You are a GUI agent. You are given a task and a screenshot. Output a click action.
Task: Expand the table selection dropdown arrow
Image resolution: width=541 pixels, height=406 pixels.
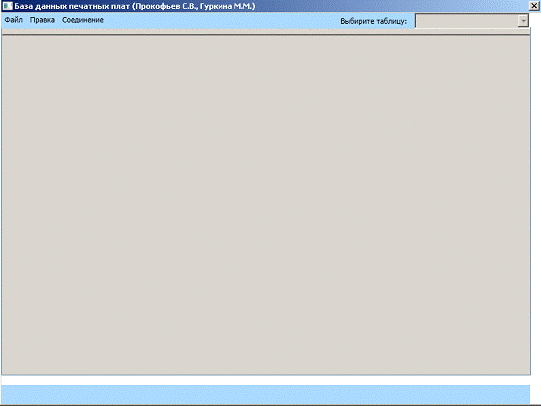click(523, 21)
